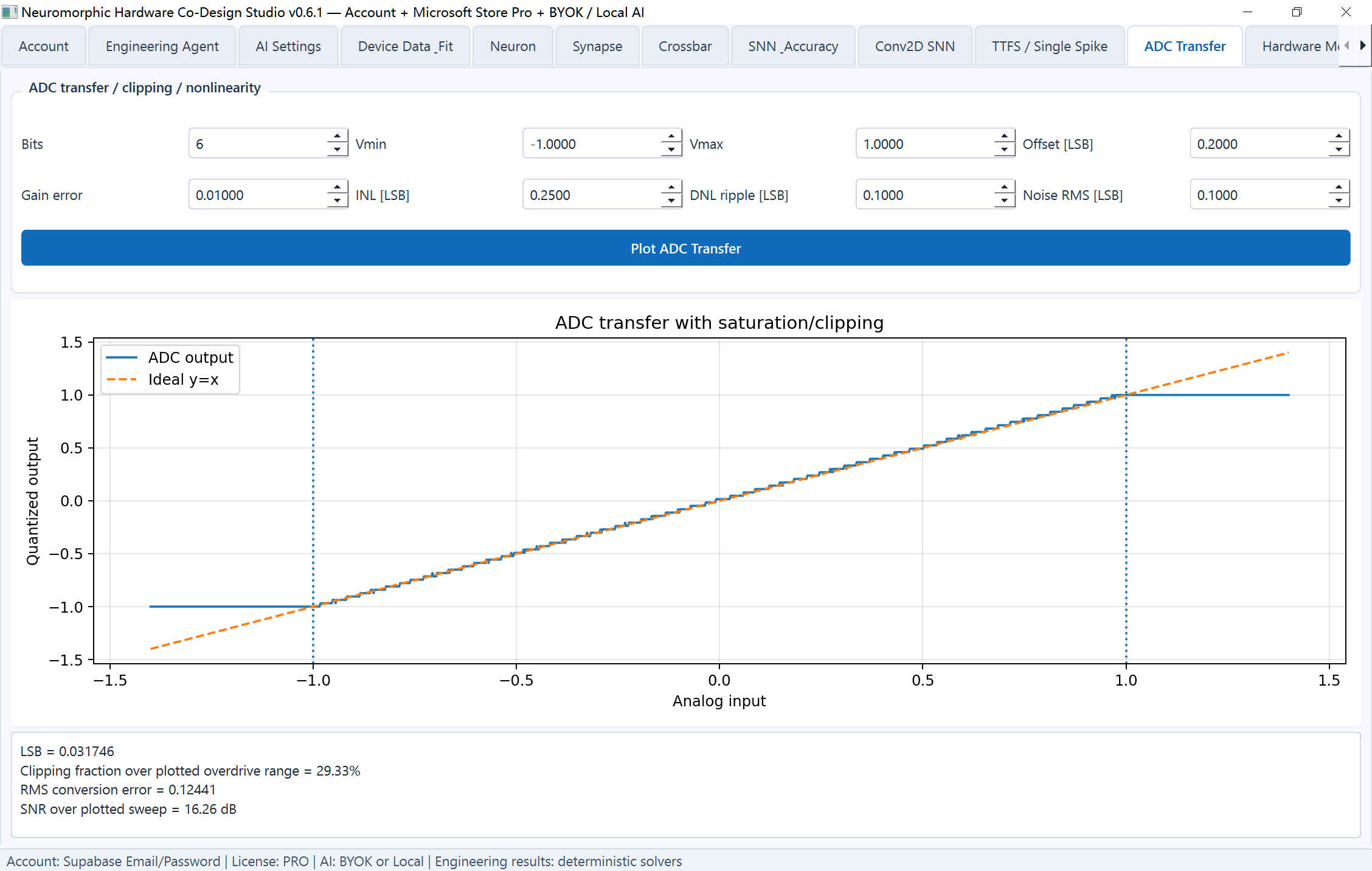Open the Synapse tab
Screen dimensions: 1372x871
point(597,46)
